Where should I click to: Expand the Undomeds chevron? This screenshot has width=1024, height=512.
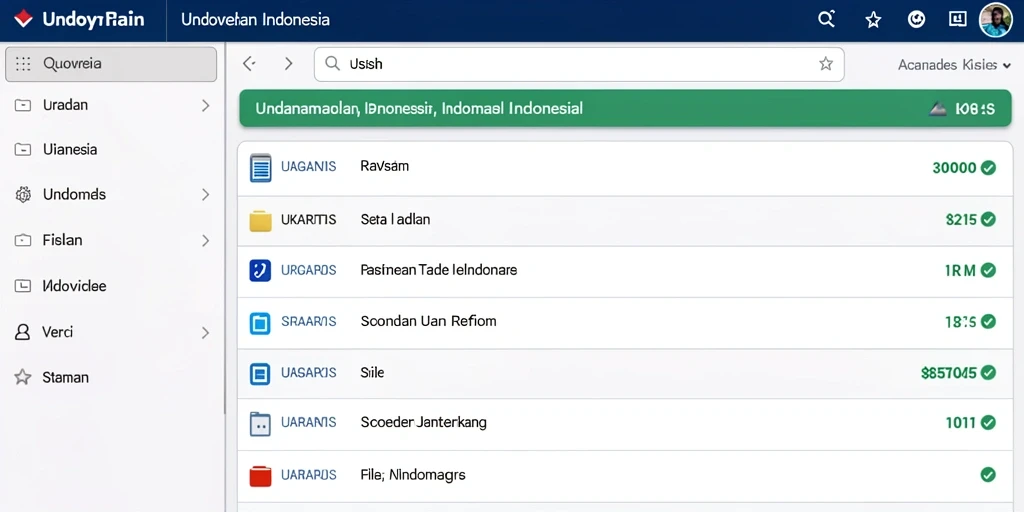tap(205, 195)
